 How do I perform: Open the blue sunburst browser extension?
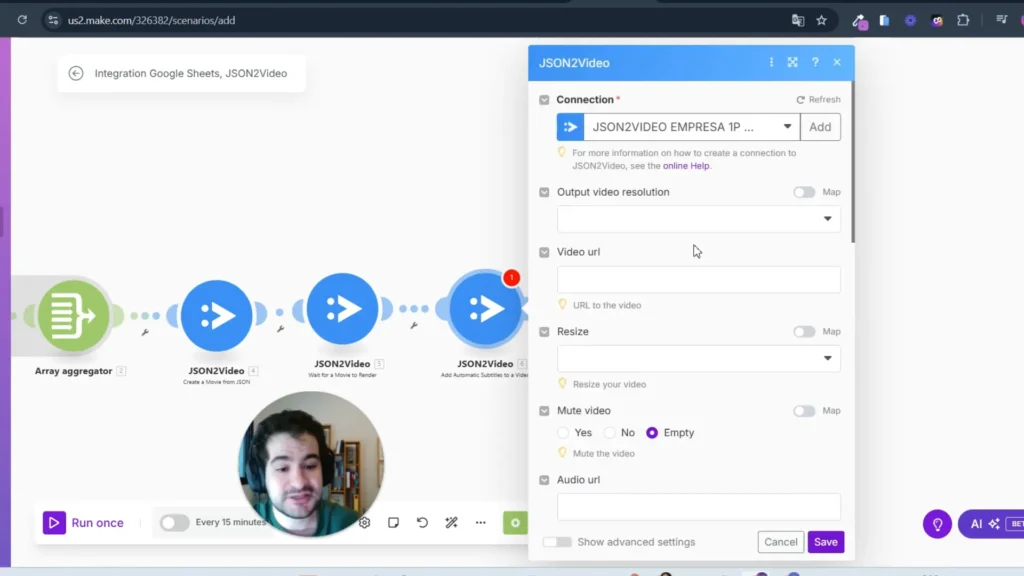coord(910,20)
